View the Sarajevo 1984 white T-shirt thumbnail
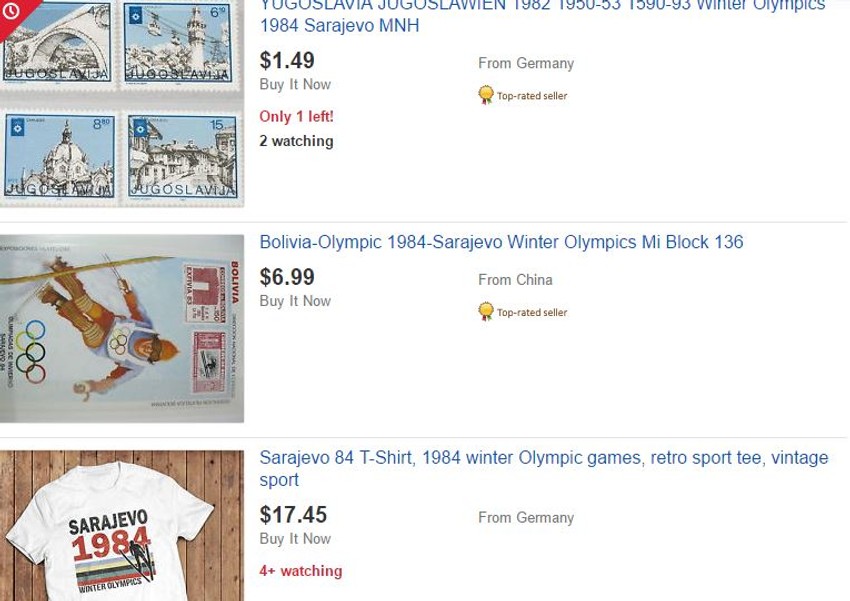 122,526
